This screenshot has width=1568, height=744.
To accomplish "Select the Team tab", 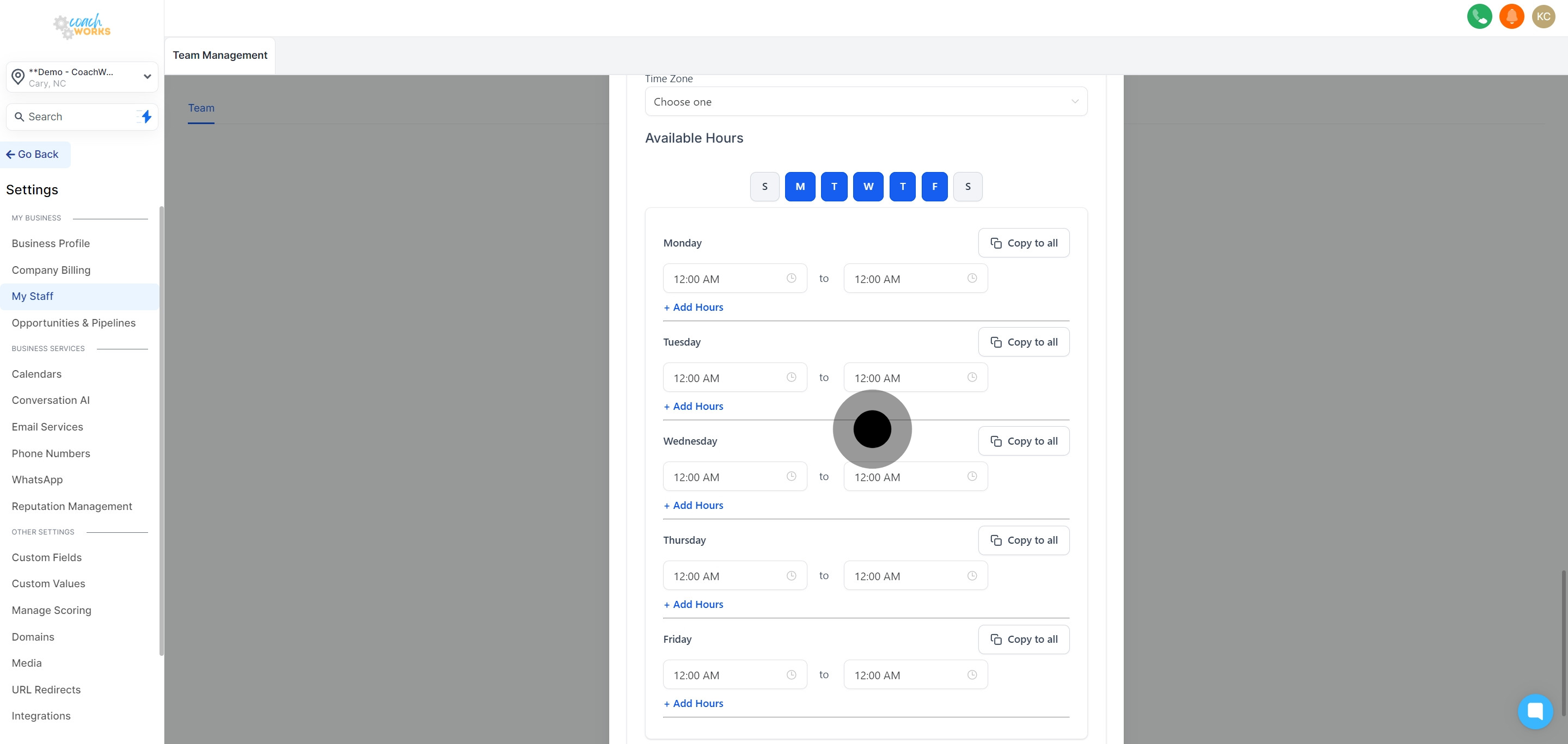I will (201, 108).
